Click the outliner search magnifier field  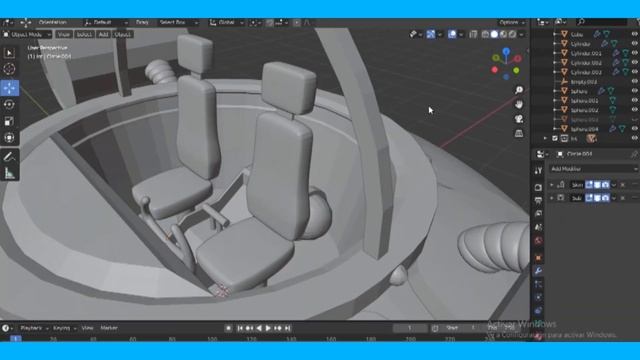[x=601, y=22]
